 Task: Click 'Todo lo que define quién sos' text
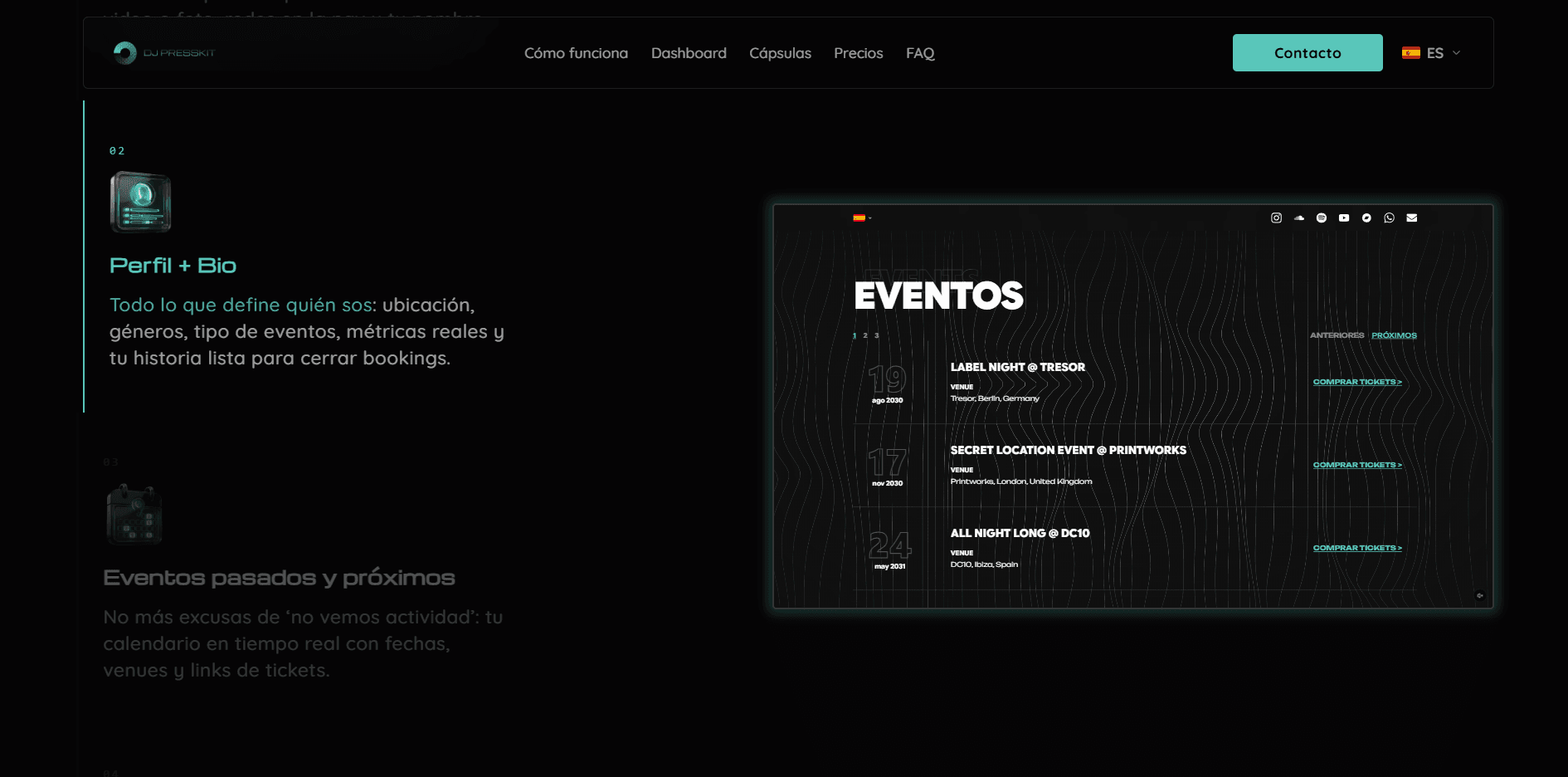241,305
